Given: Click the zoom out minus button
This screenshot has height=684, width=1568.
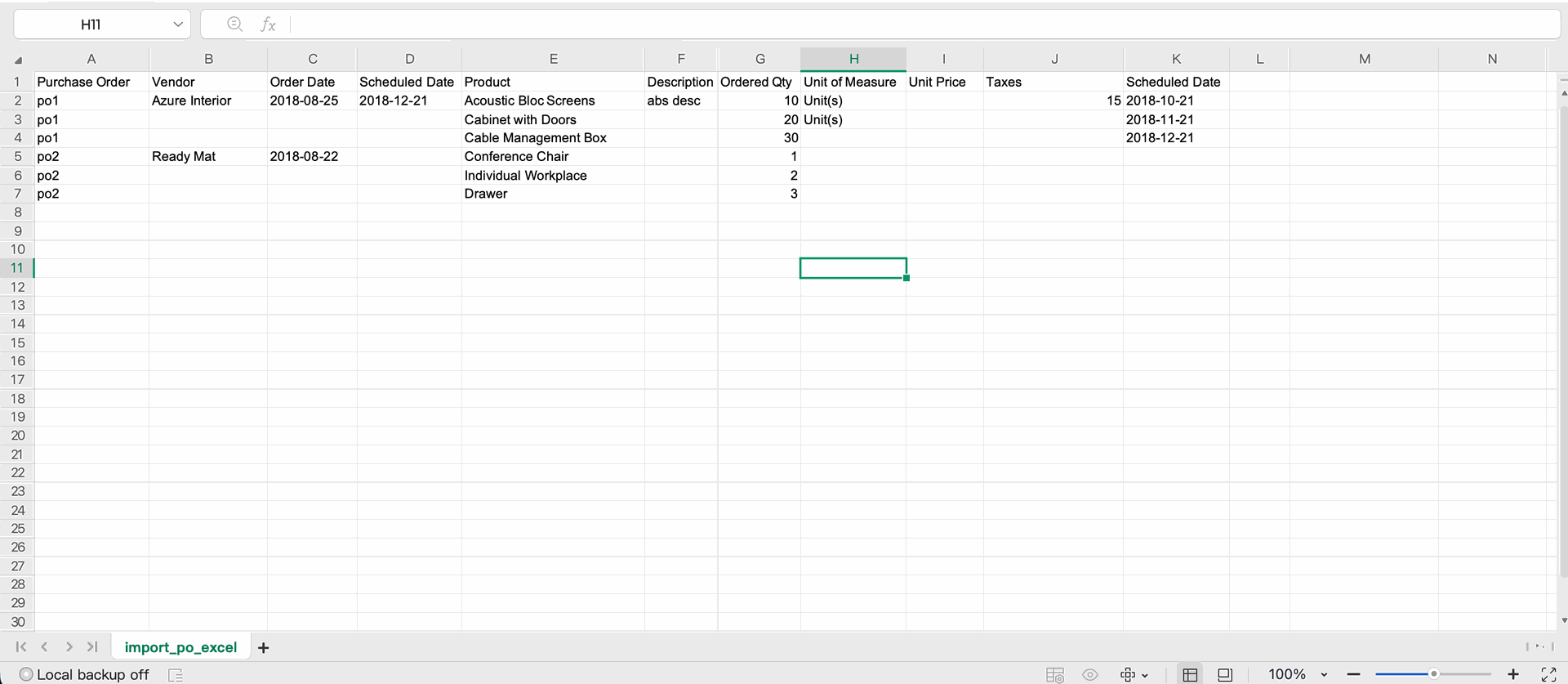Looking at the screenshot, I should point(1354,674).
